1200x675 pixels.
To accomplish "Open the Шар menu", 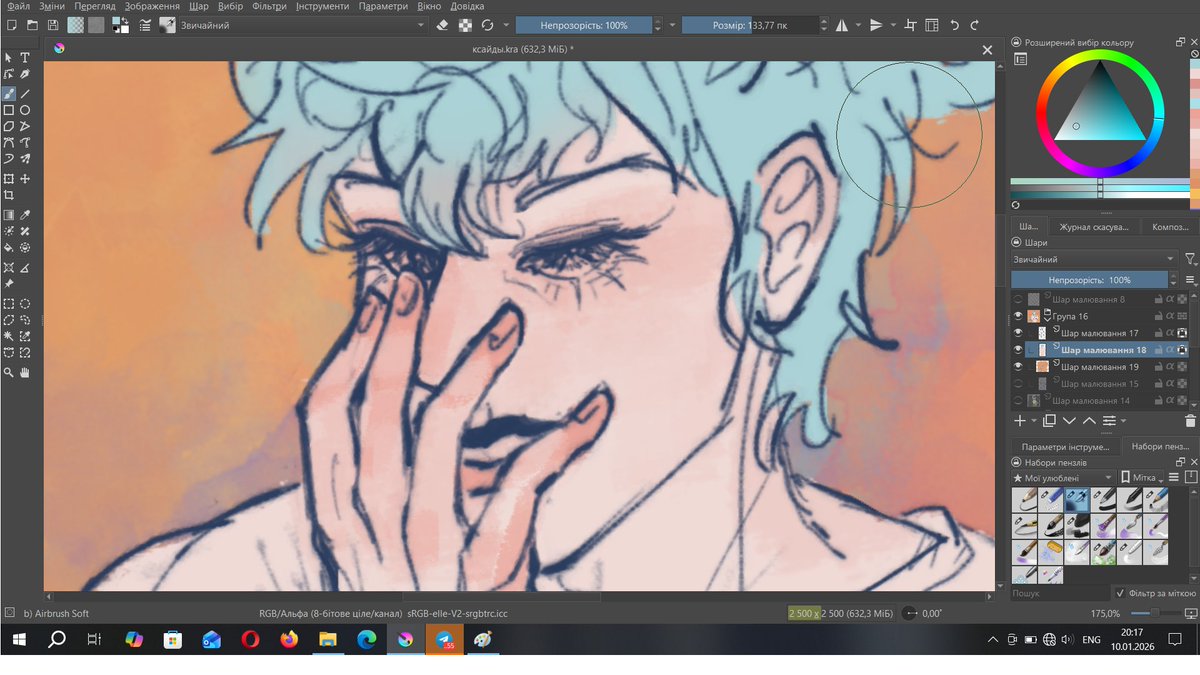I will point(198,6).
